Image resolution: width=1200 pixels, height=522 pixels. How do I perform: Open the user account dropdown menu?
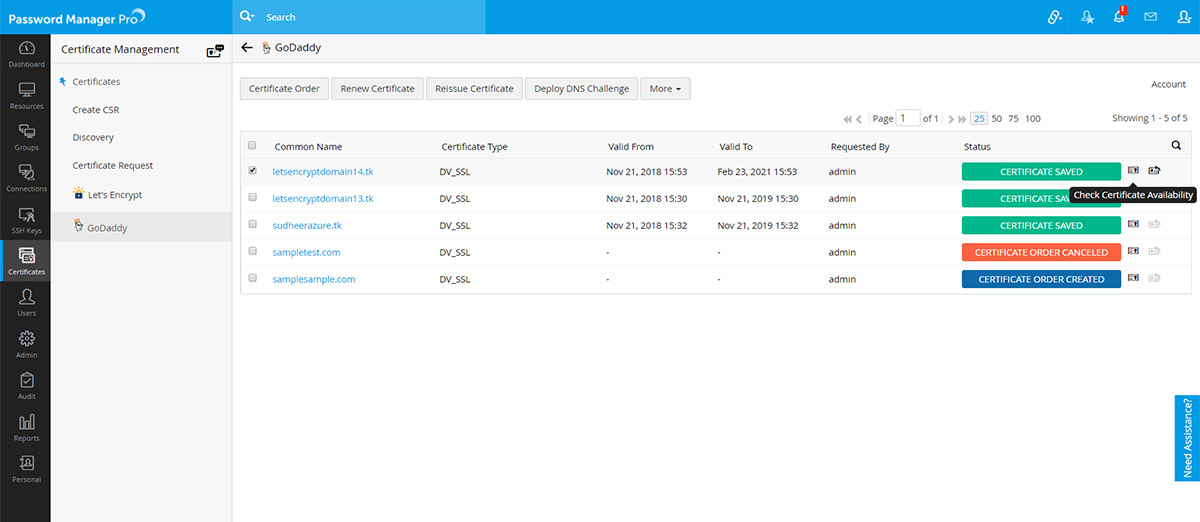pyautogui.click(x=1183, y=17)
